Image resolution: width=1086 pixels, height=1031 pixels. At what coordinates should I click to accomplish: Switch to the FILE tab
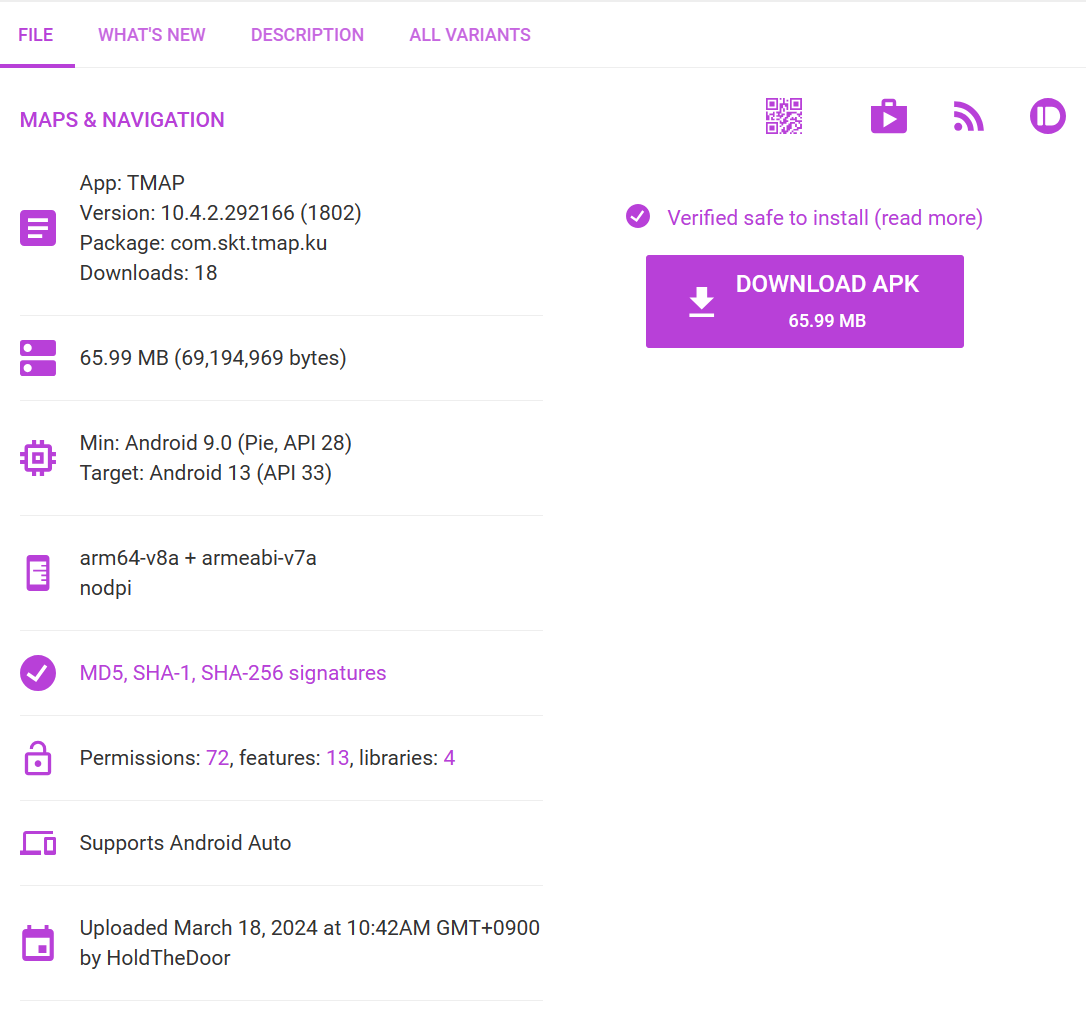click(x=36, y=35)
